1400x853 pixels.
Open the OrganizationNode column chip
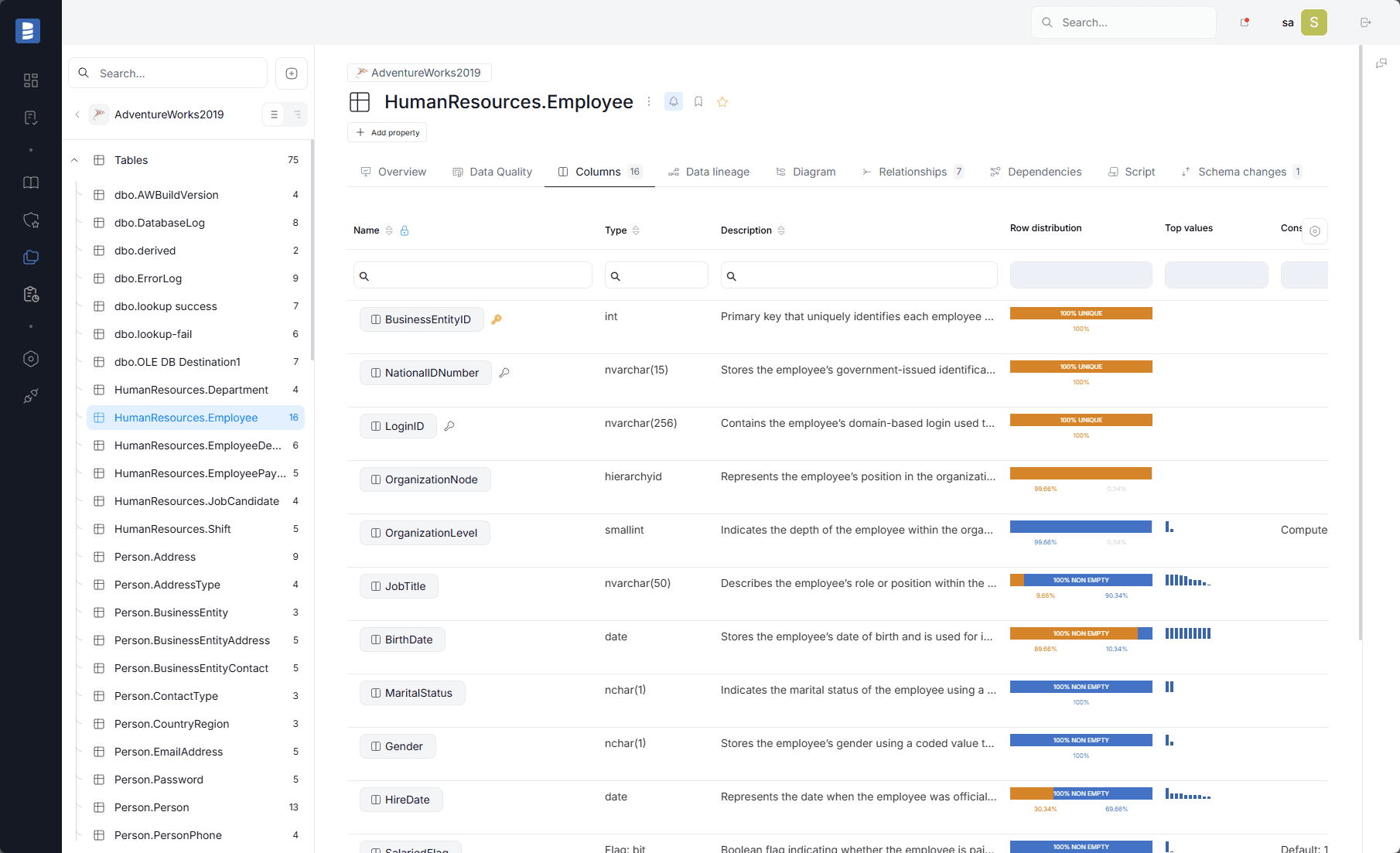pos(425,479)
